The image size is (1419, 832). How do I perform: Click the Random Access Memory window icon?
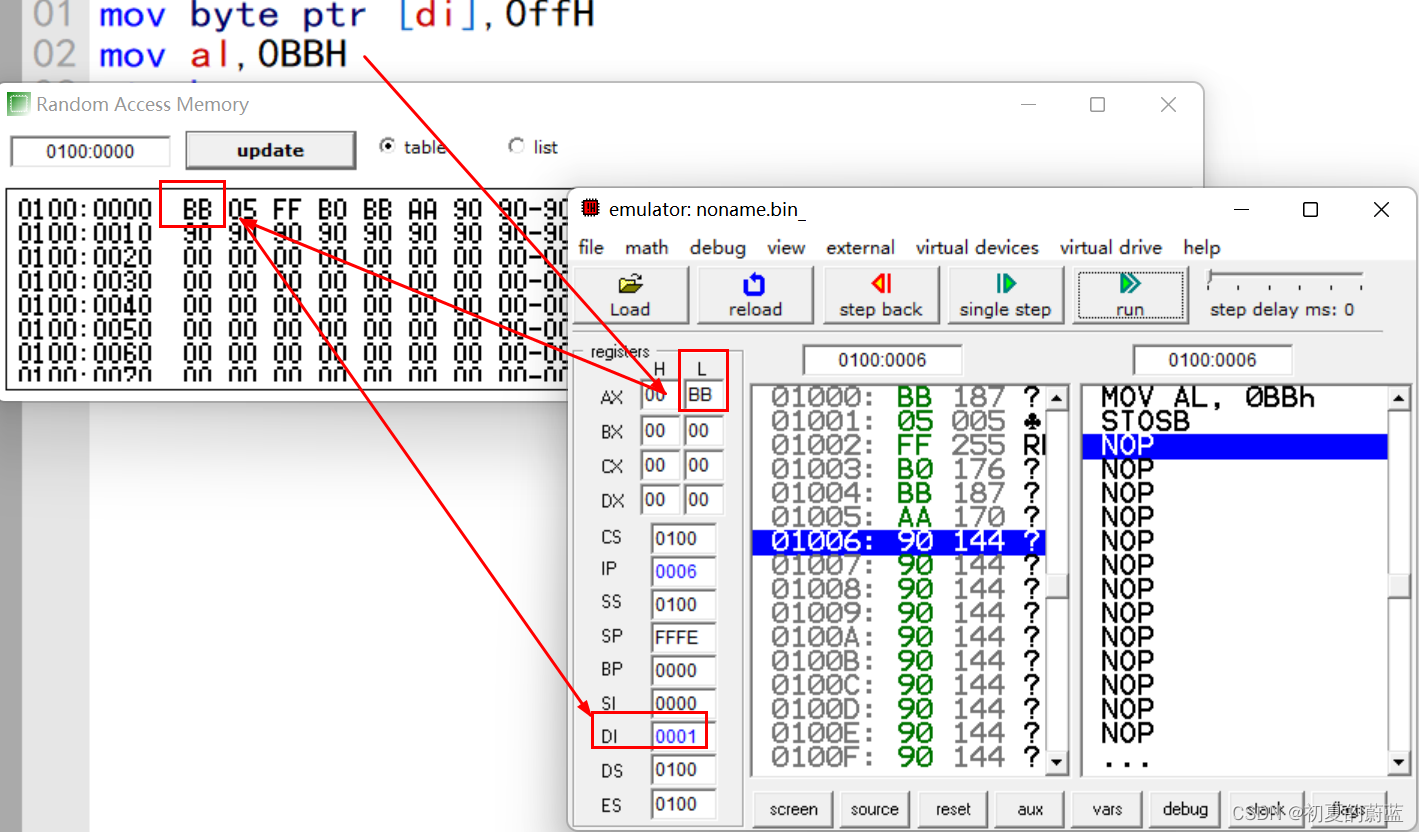(18, 103)
